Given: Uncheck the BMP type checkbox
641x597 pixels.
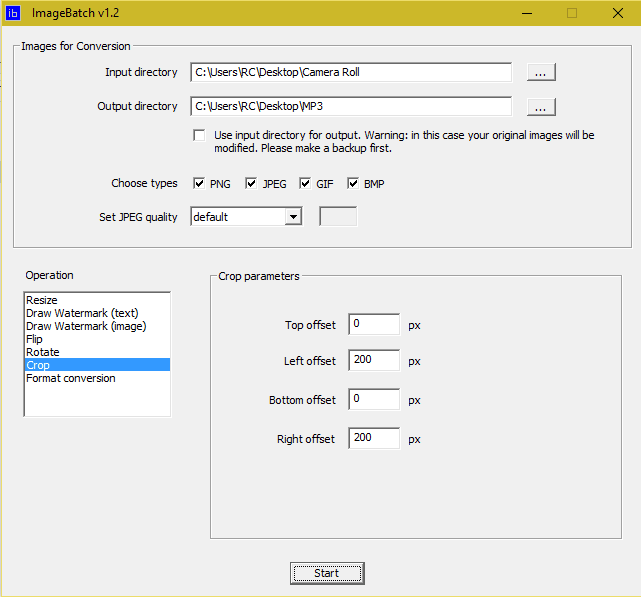Looking at the screenshot, I should (x=353, y=184).
